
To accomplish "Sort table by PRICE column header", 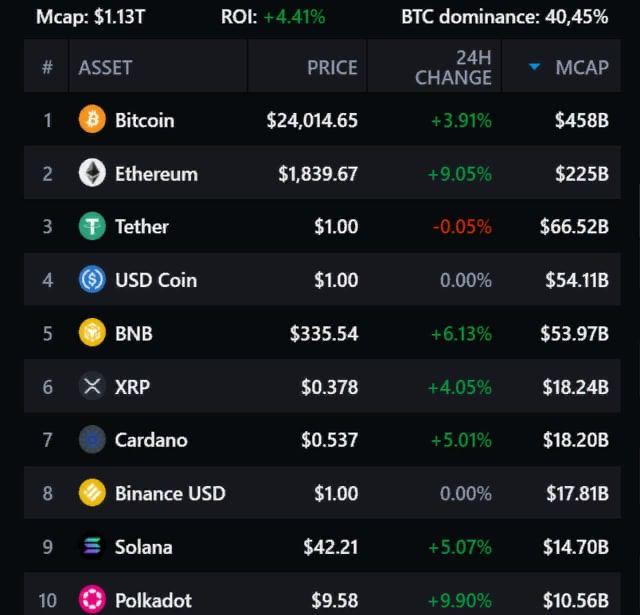I will click(x=332, y=67).
